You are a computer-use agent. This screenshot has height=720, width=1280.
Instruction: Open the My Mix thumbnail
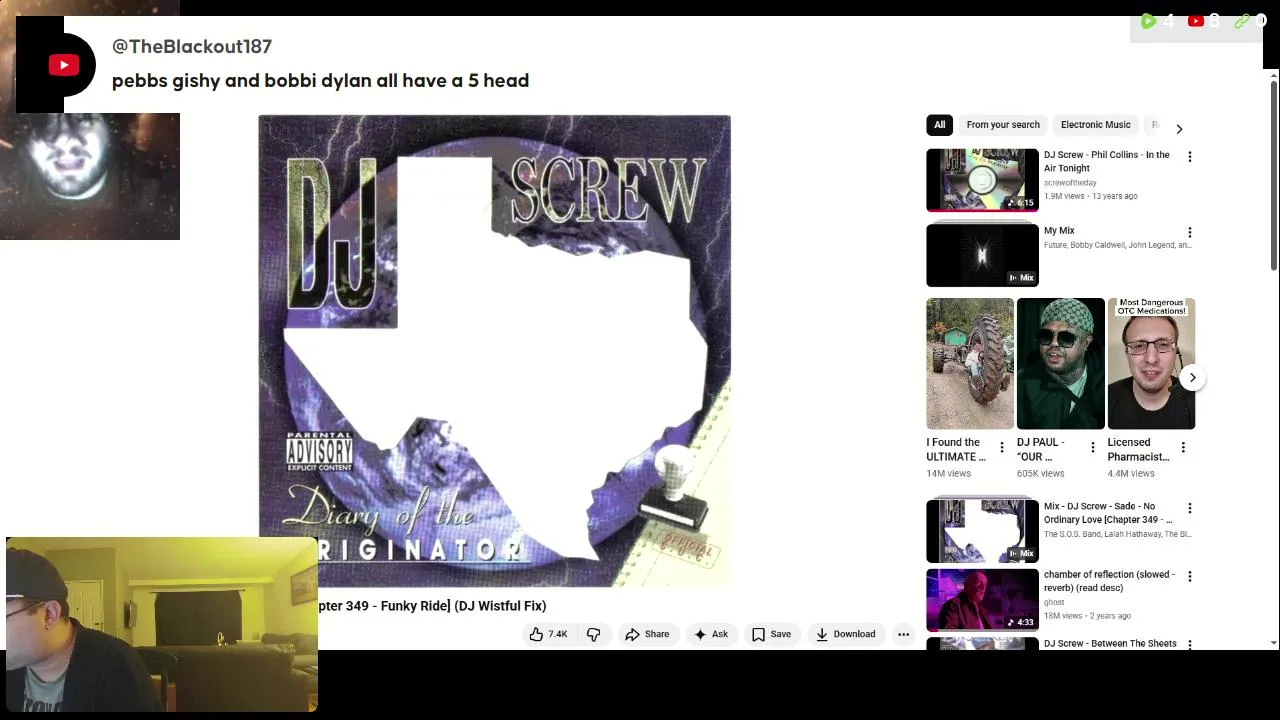pos(982,255)
